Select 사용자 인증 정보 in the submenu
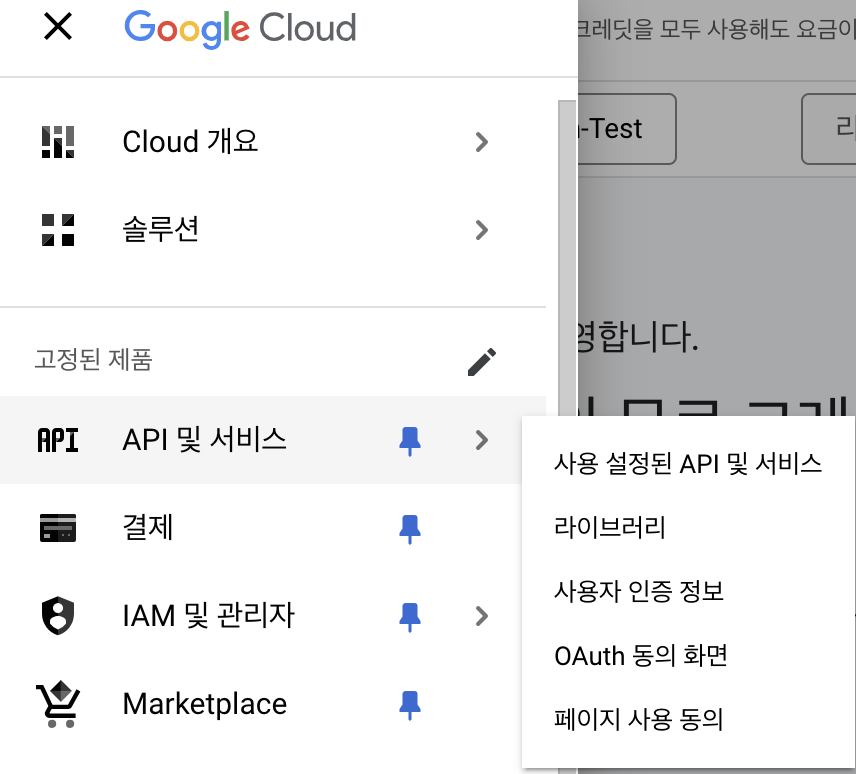The width and height of the screenshot is (856, 774). click(x=688, y=592)
